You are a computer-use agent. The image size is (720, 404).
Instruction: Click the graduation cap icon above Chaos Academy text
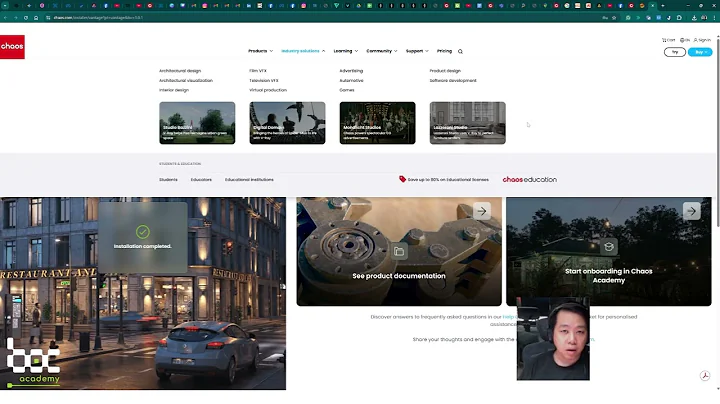(x=609, y=247)
